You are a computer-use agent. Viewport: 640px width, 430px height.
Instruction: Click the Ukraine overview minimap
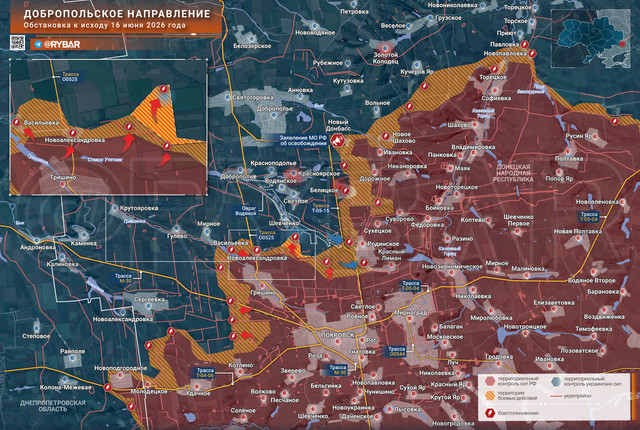[x=591, y=38]
